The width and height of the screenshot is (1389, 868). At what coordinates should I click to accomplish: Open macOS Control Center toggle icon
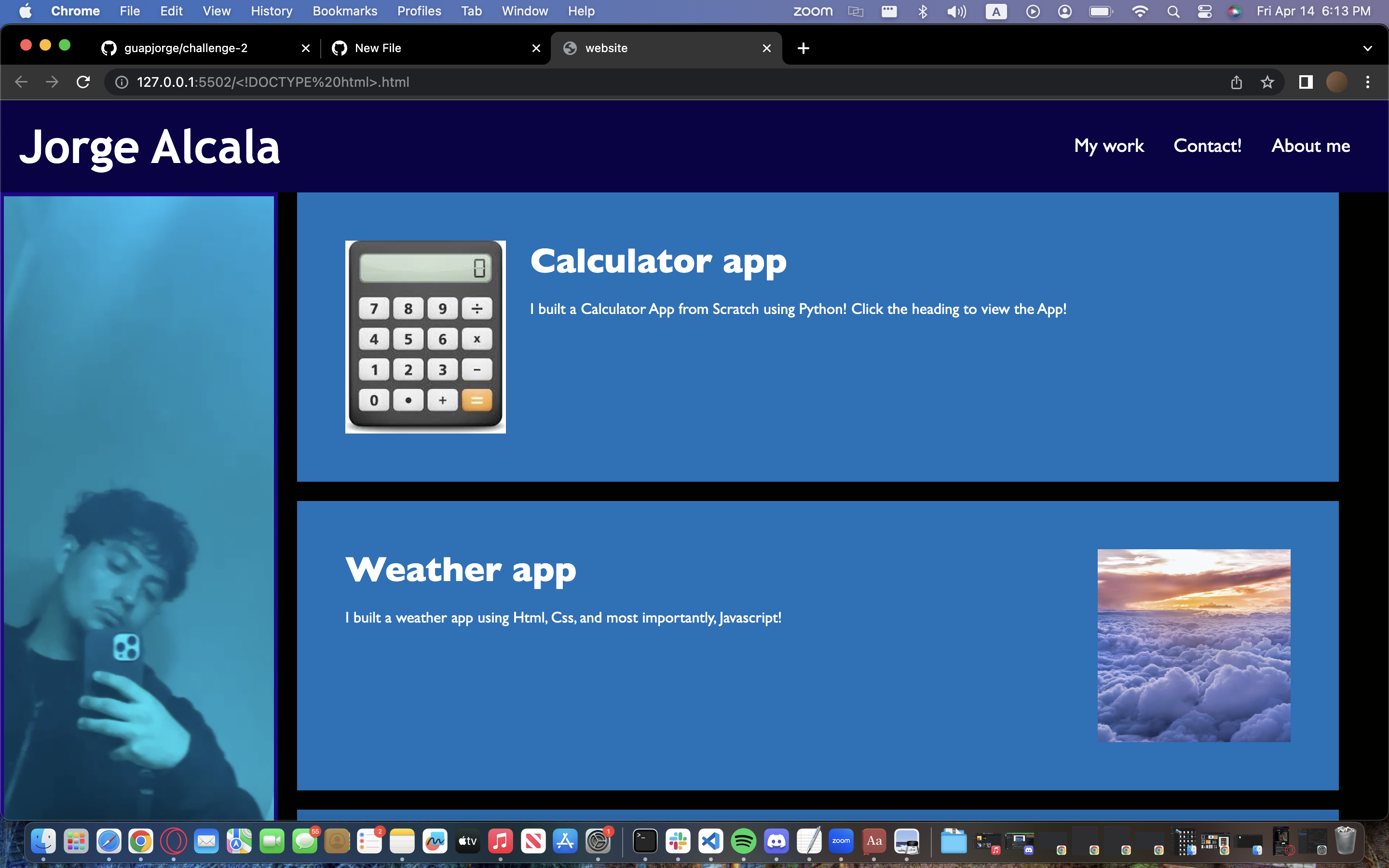[x=1204, y=11]
